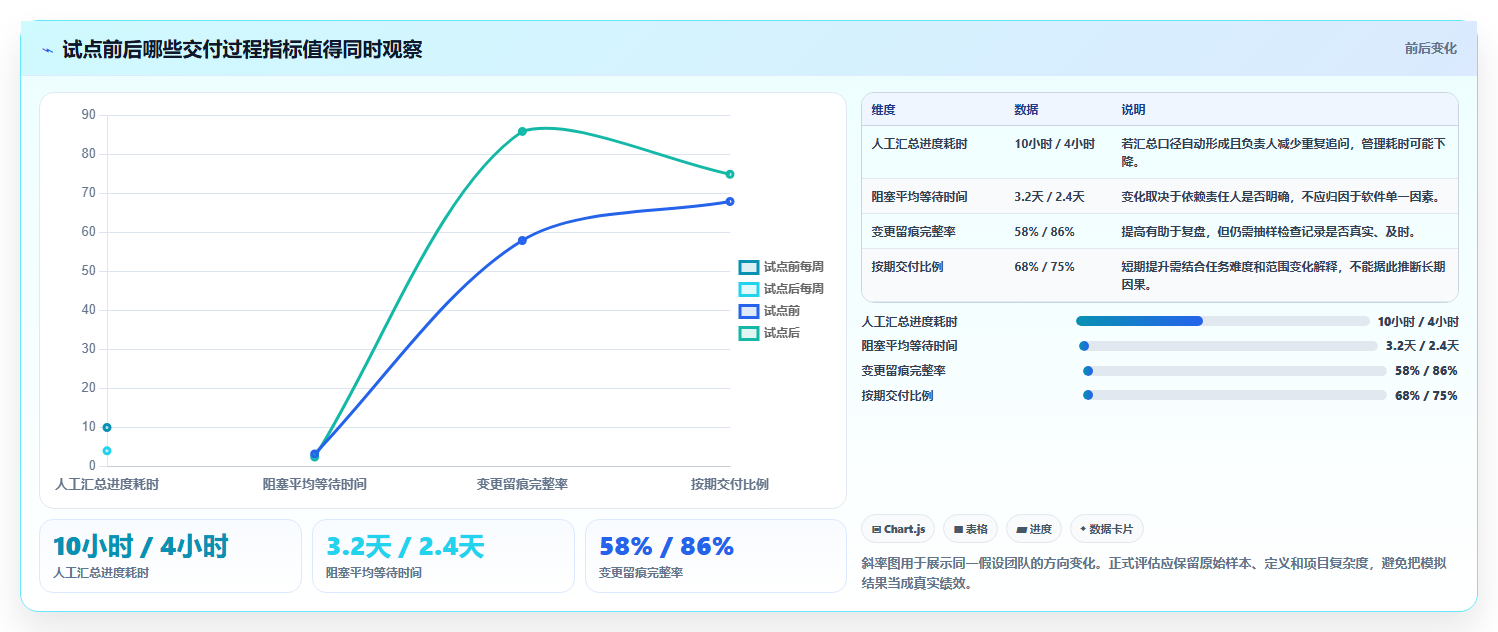This screenshot has height=632, width=1498.
Task: Click the x-axis label 阻塞平均等待时间
Action: (x=315, y=484)
